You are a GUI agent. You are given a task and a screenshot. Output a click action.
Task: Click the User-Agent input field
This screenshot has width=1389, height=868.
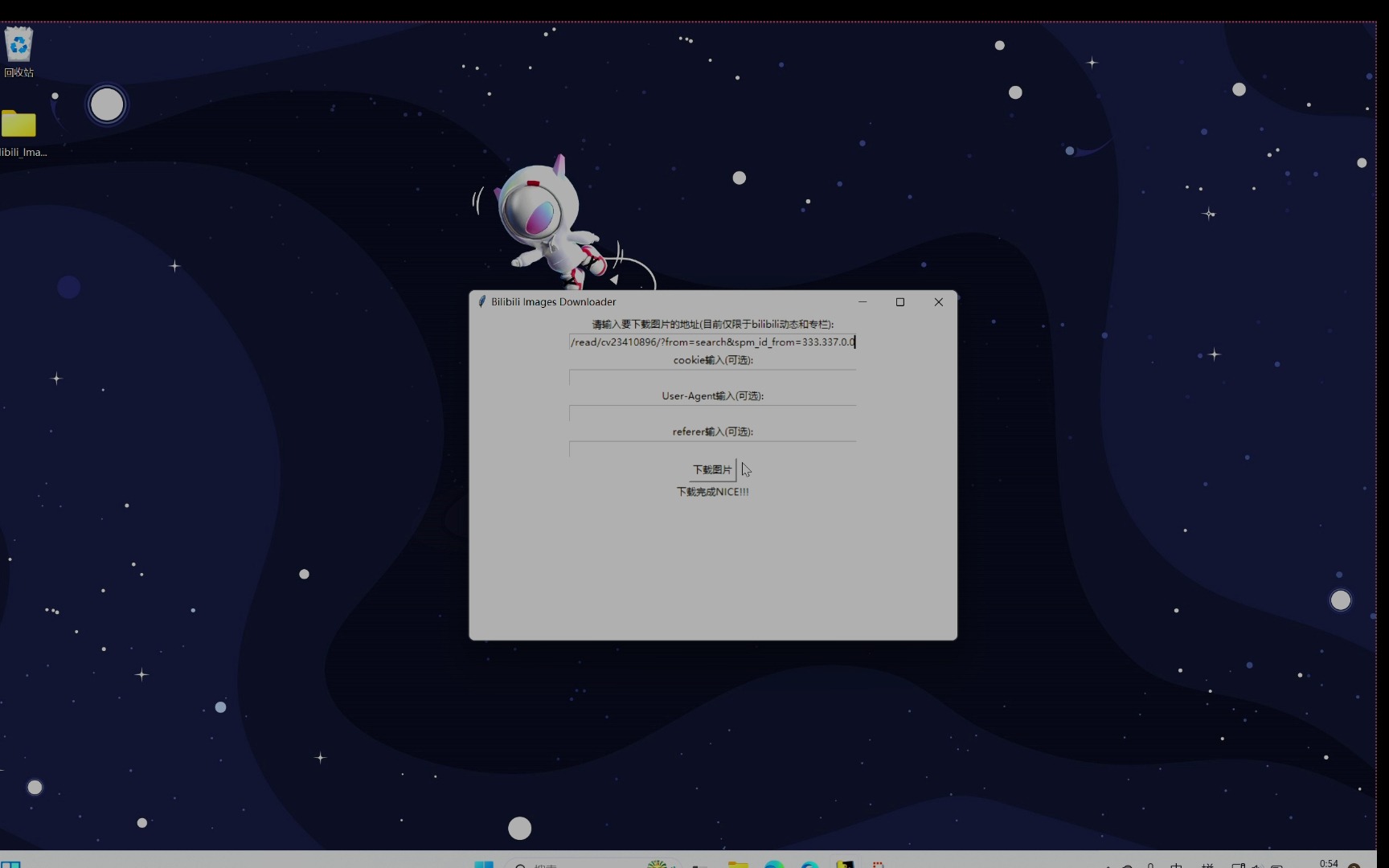tap(712, 414)
